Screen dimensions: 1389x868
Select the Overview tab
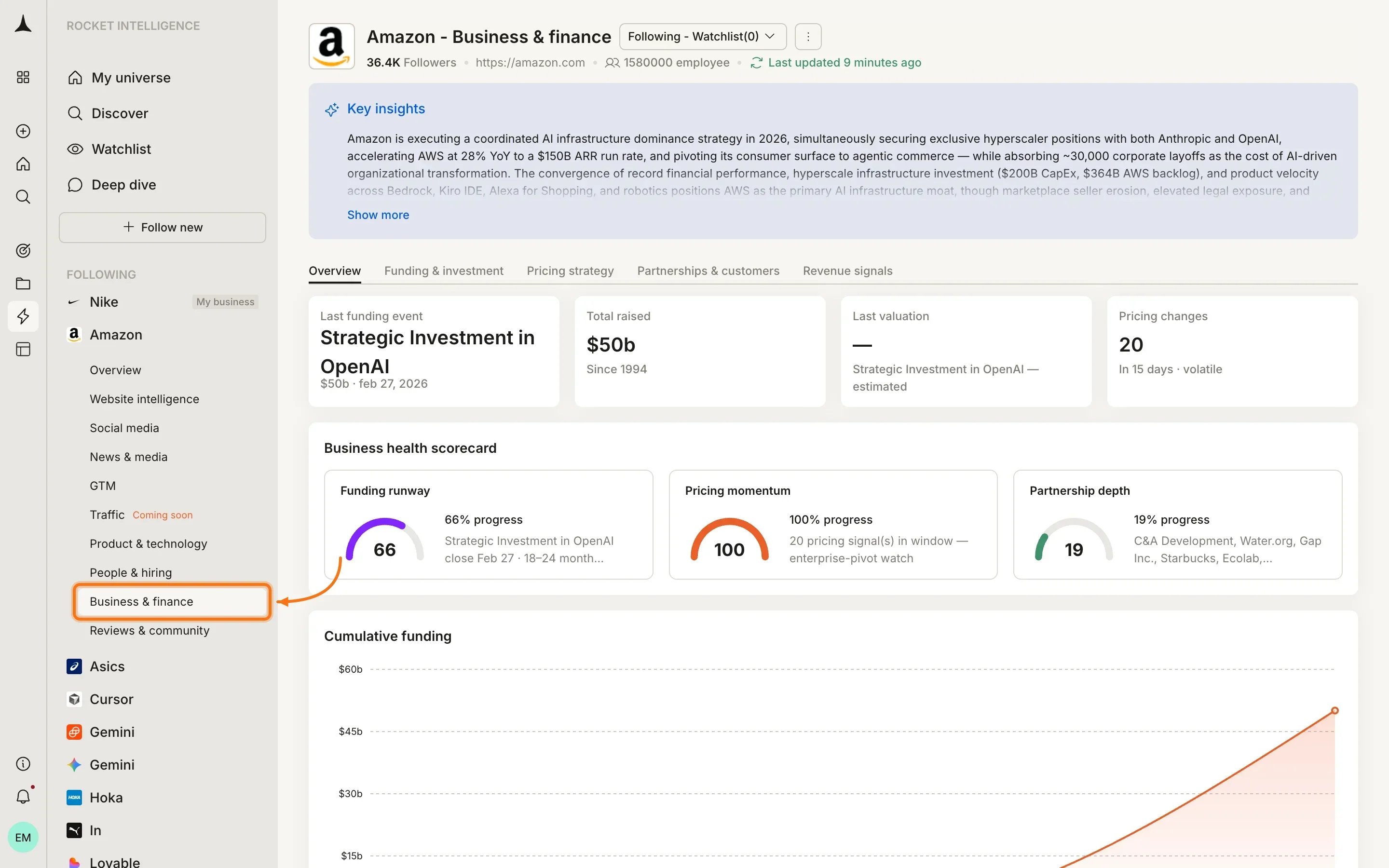[x=335, y=271]
